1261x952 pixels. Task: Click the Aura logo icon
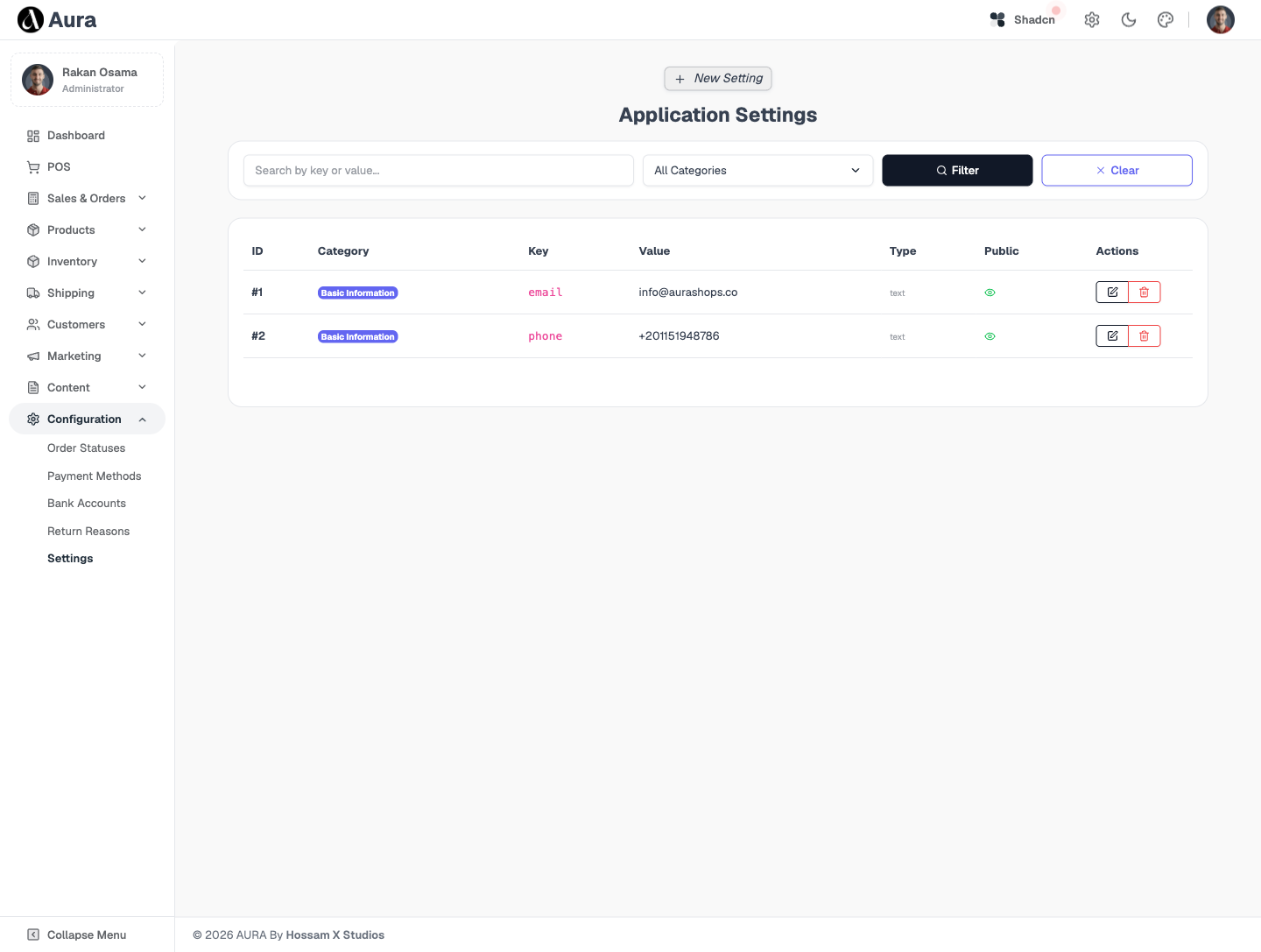tap(31, 19)
